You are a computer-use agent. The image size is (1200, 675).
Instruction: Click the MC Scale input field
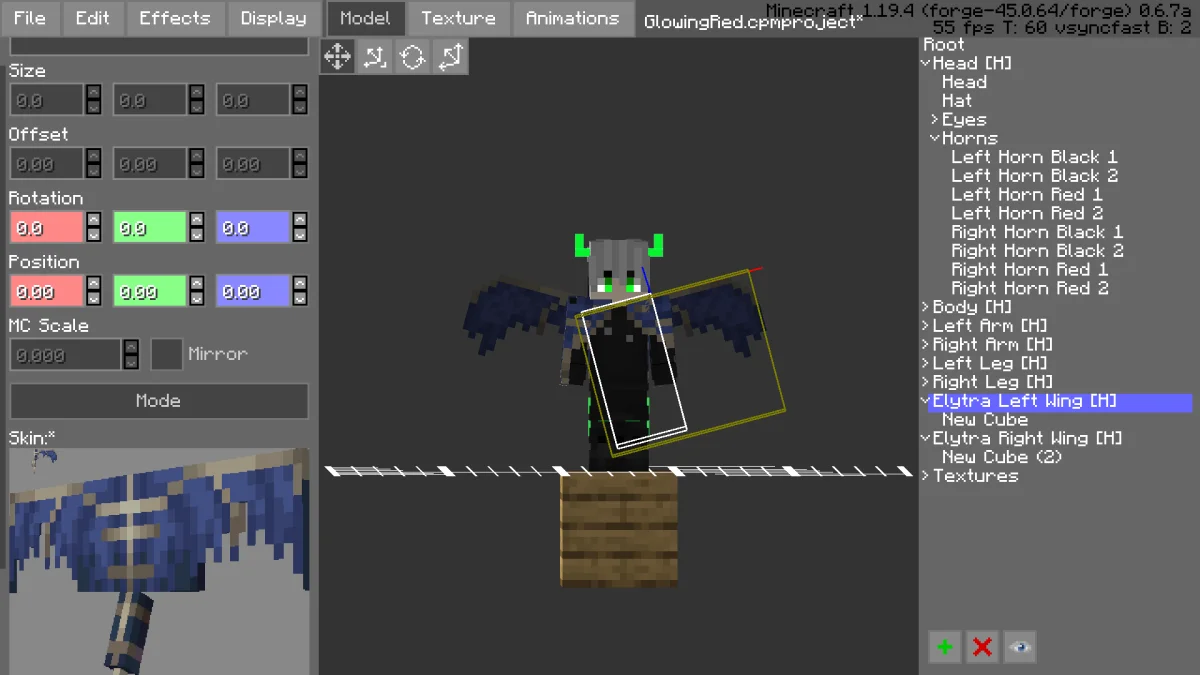coord(66,355)
